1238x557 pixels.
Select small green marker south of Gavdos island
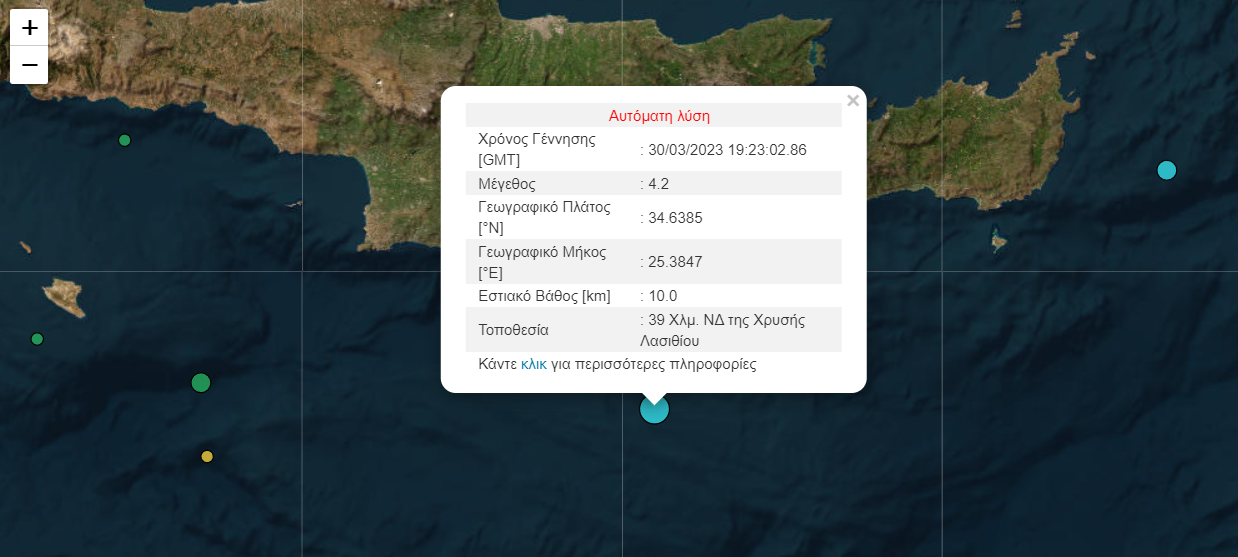point(38,339)
